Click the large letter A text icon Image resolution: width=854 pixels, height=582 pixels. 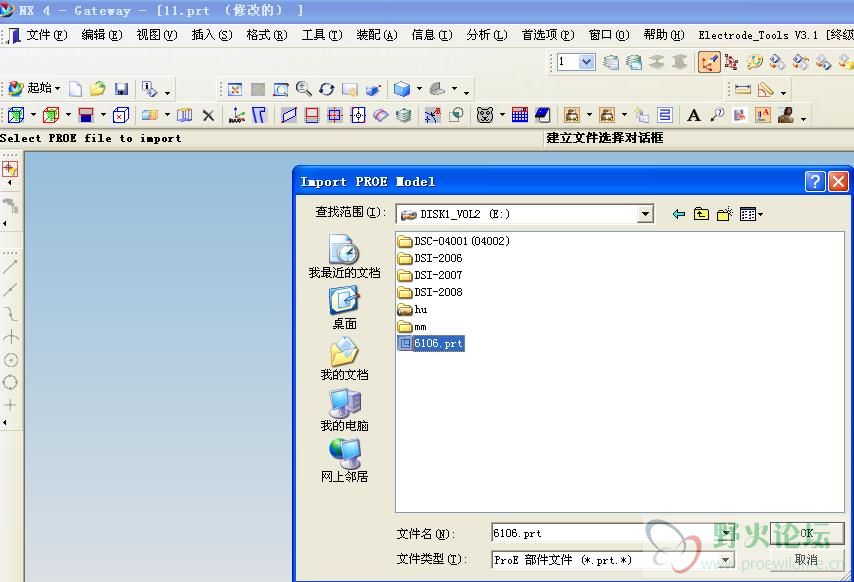point(693,115)
